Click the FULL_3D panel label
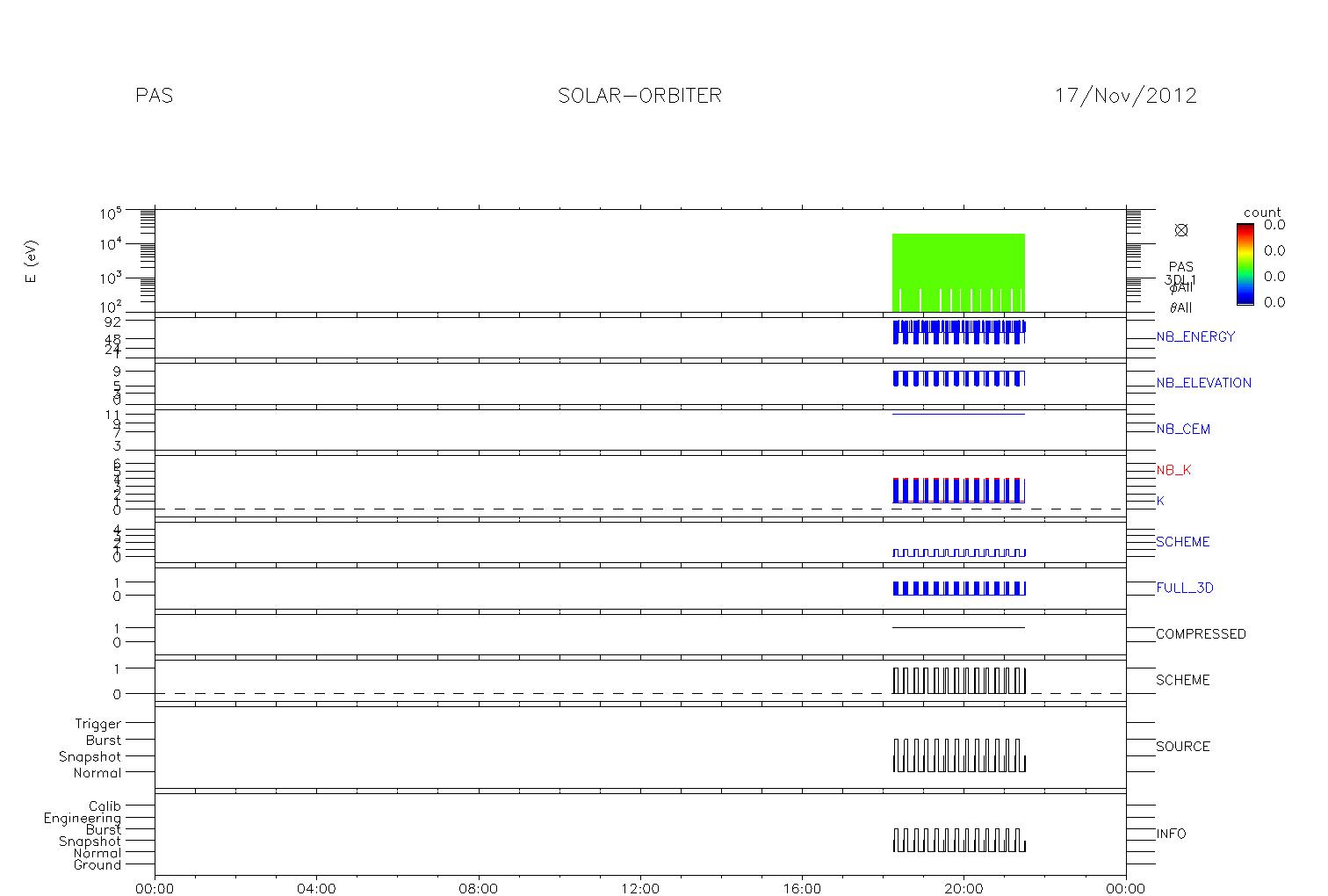The width and height of the screenshot is (1328, 896). 1185,588
